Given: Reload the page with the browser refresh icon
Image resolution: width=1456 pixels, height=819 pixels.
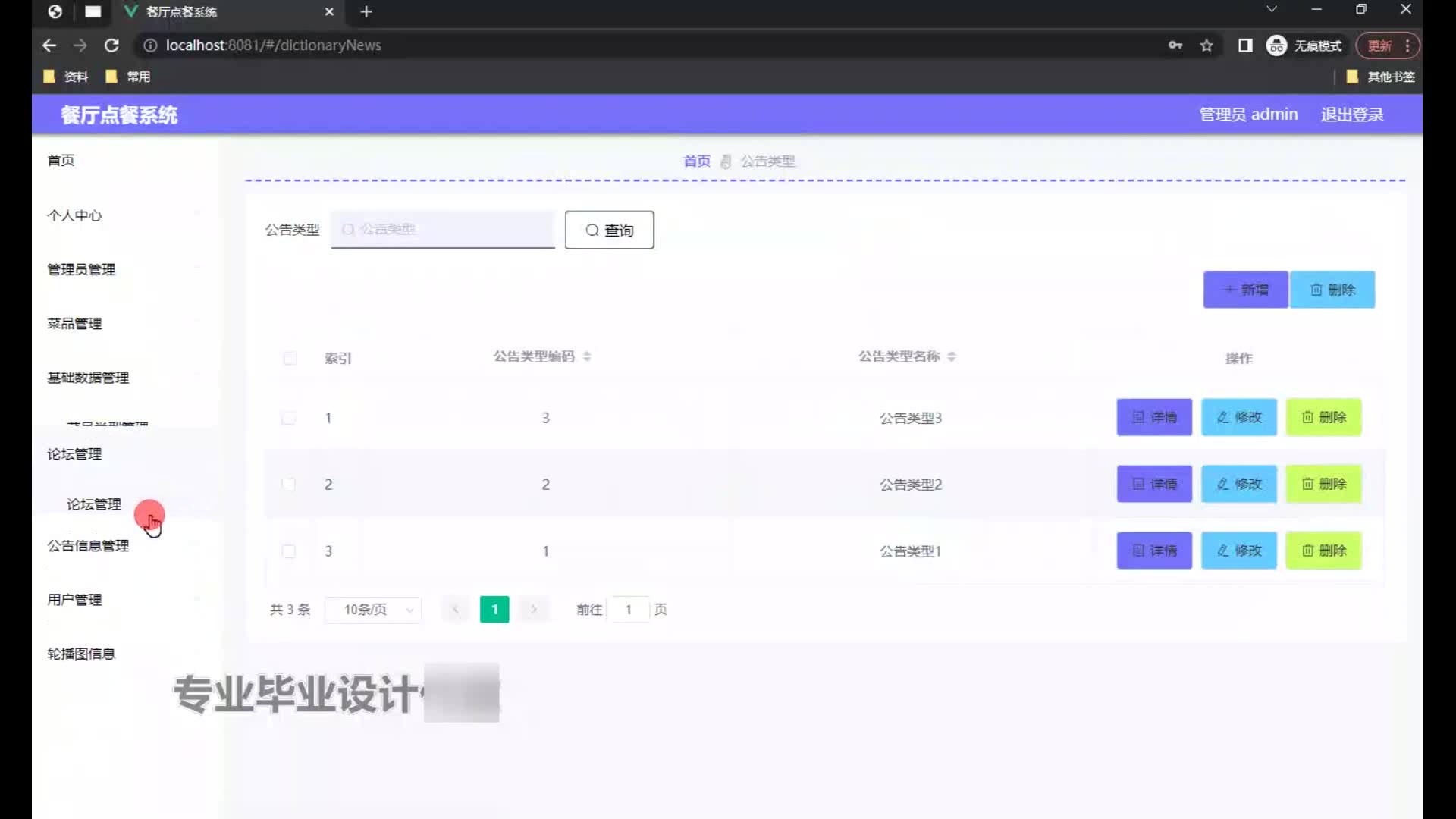Looking at the screenshot, I should click(111, 45).
